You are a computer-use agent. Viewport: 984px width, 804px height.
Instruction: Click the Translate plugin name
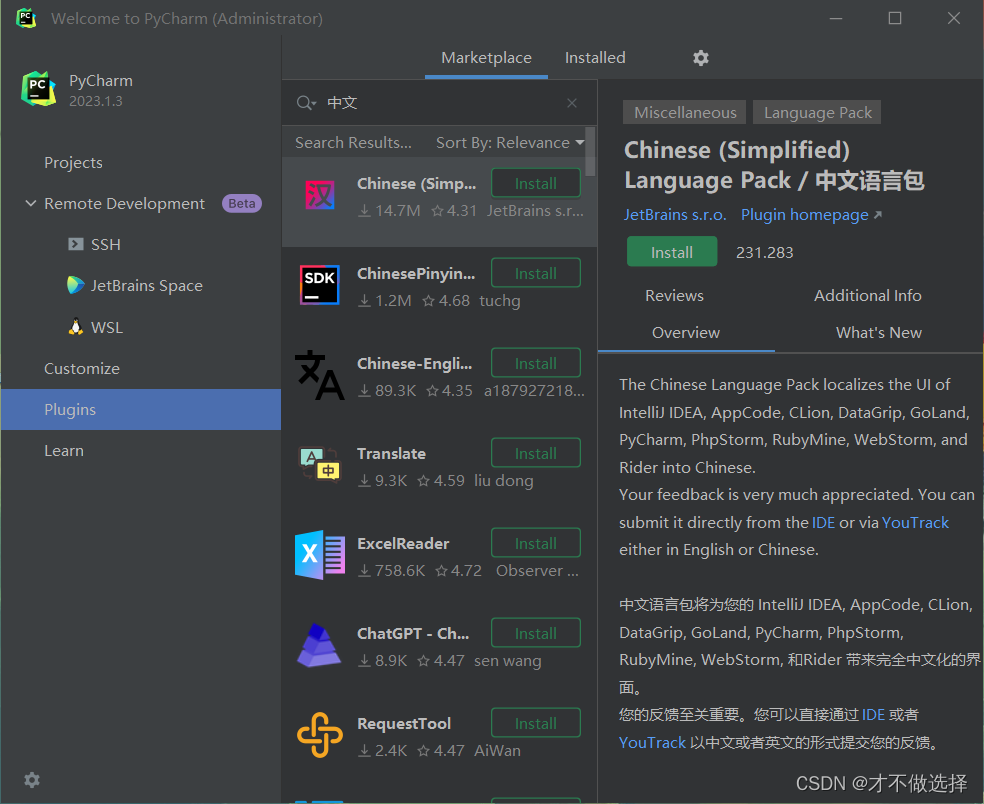392,453
